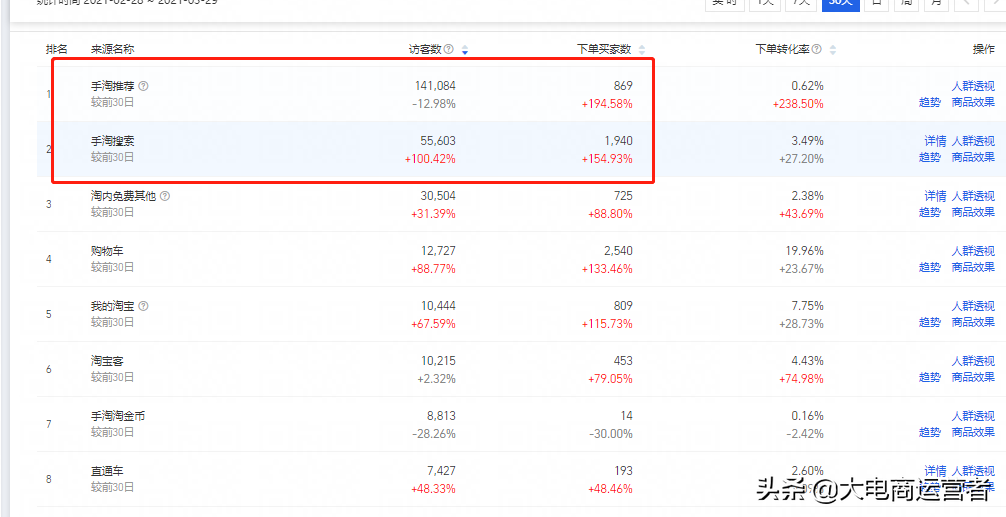Screen dimensions: 1006x517
Task: Click buyer count 2,540
Action: point(618,251)
